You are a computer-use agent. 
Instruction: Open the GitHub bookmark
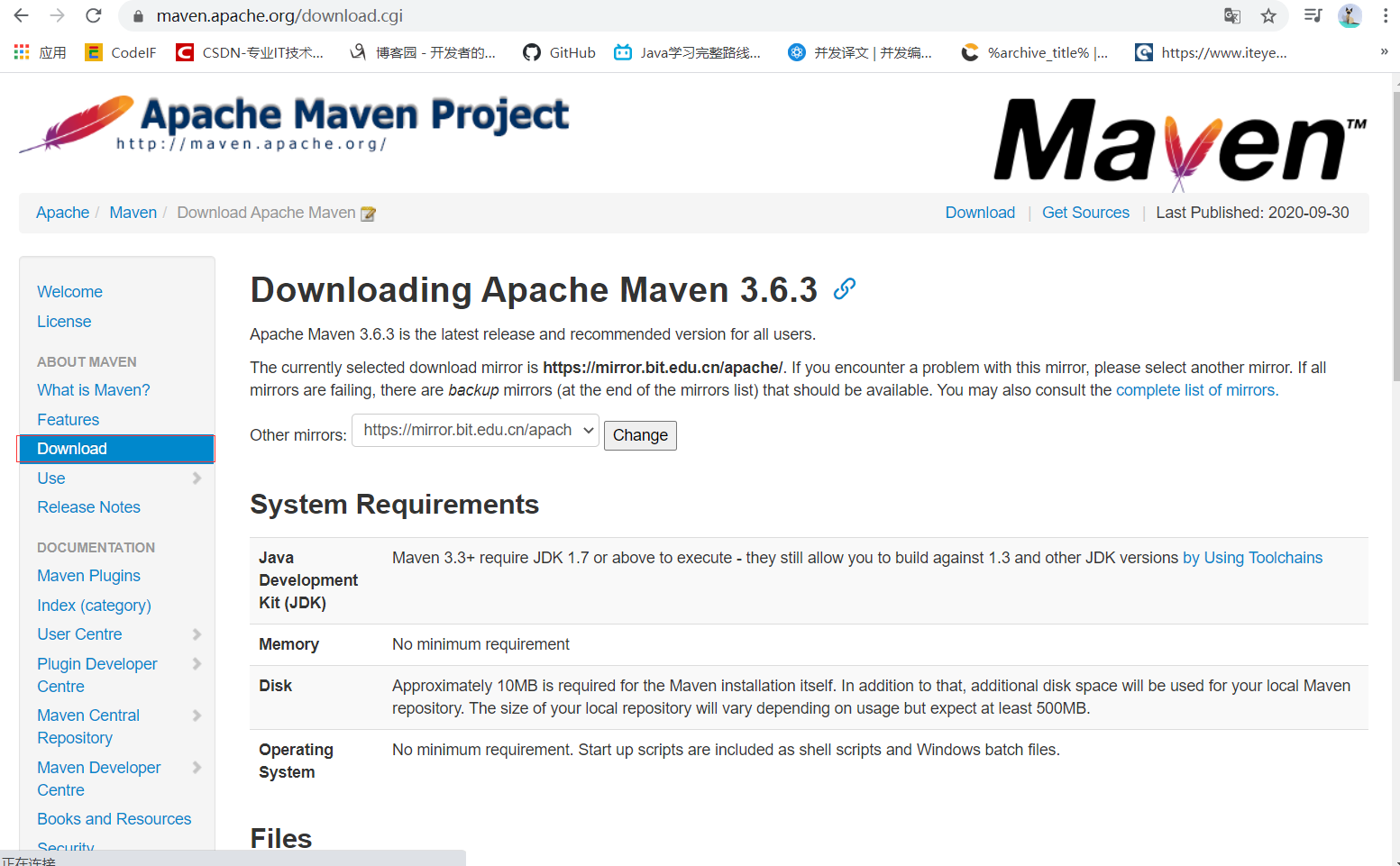(559, 52)
